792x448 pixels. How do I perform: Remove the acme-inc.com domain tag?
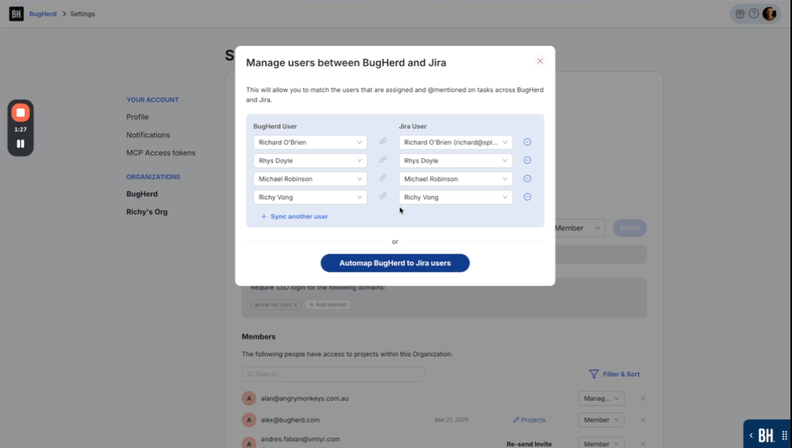pos(295,305)
